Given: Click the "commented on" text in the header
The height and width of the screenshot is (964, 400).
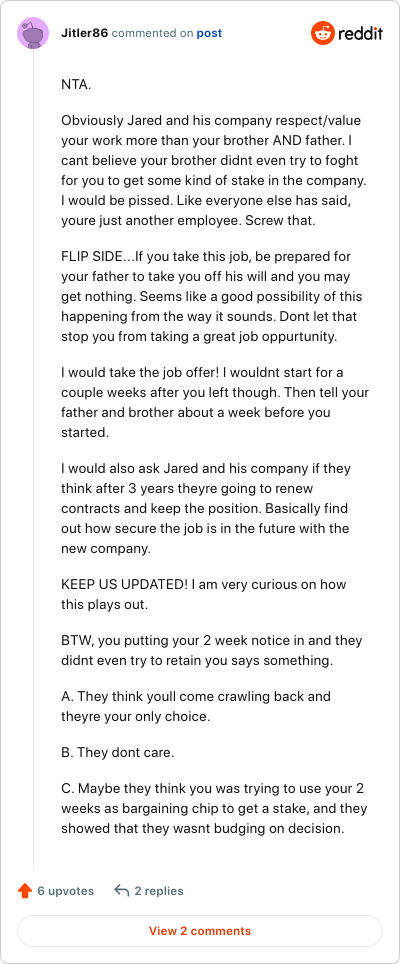Looking at the screenshot, I should pyautogui.click(x=152, y=33).
